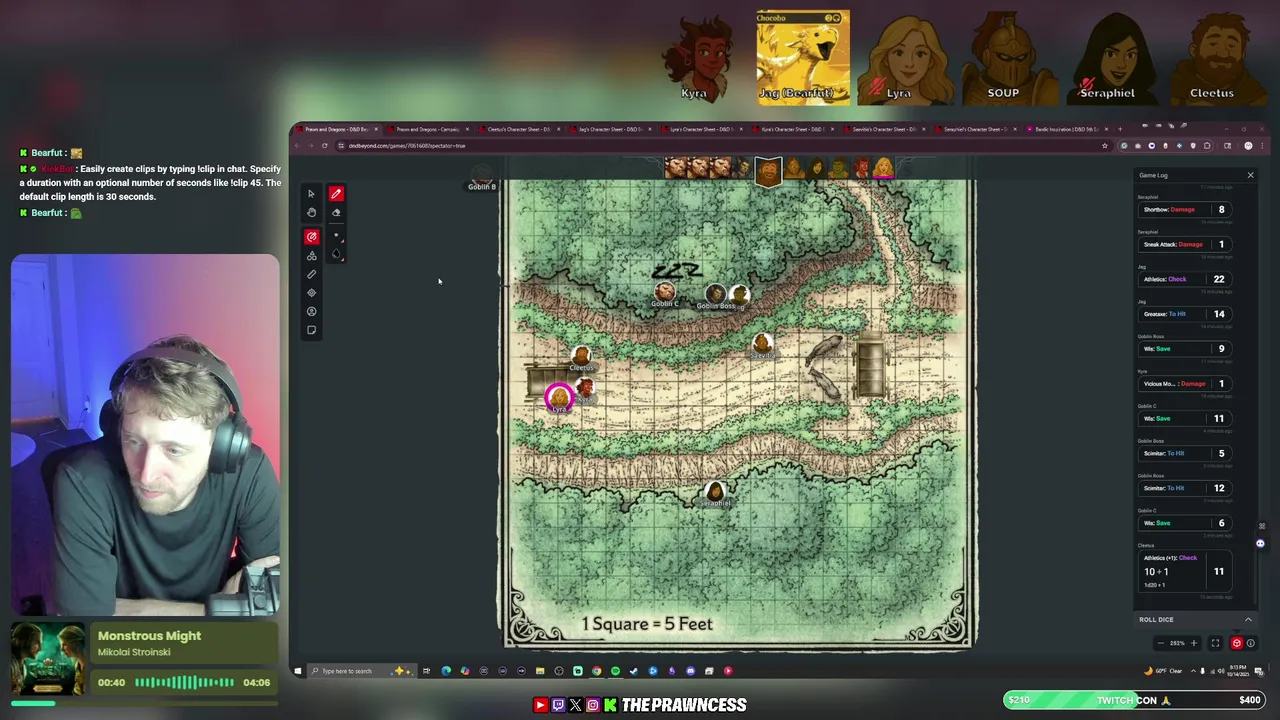
Task: Click the red dice button
Action: (1236, 643)
